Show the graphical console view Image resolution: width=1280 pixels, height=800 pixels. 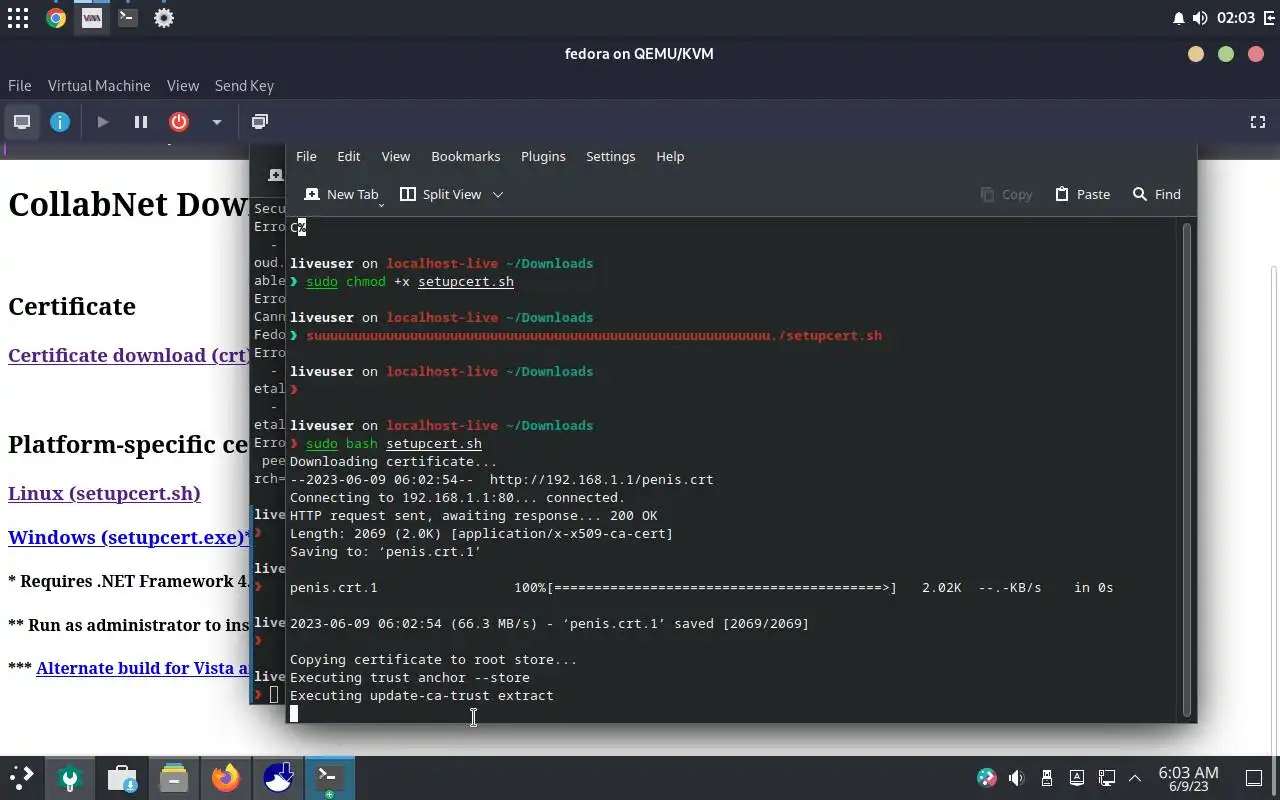(22, 122)
